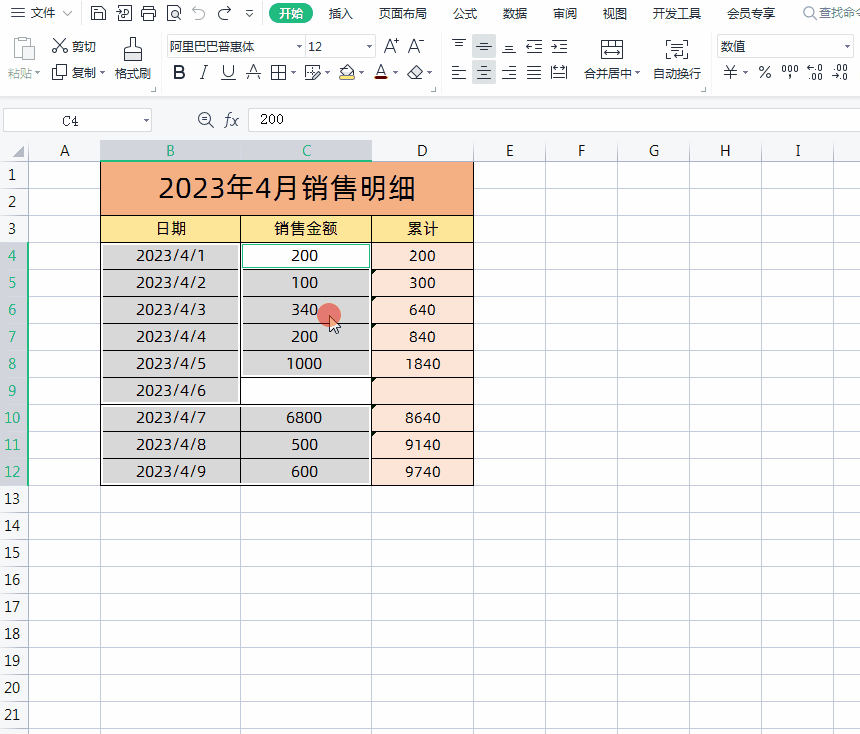Screen dimensions: 860x734
Task: Click the formula bar zoom magnifier icon
Action: click(x=206, y=120)
